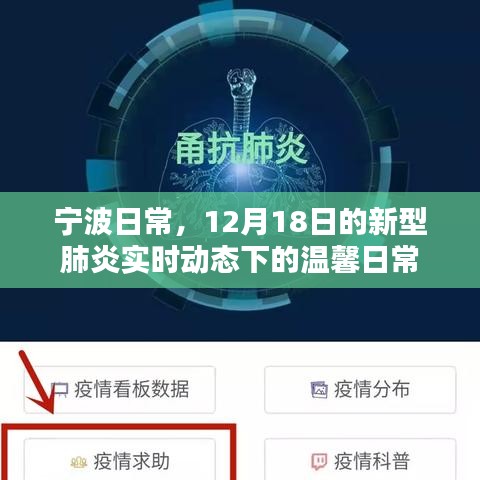Click the red arrow pointing to 疫情求助
Screen dimensions: 480x480
[38, 383]
